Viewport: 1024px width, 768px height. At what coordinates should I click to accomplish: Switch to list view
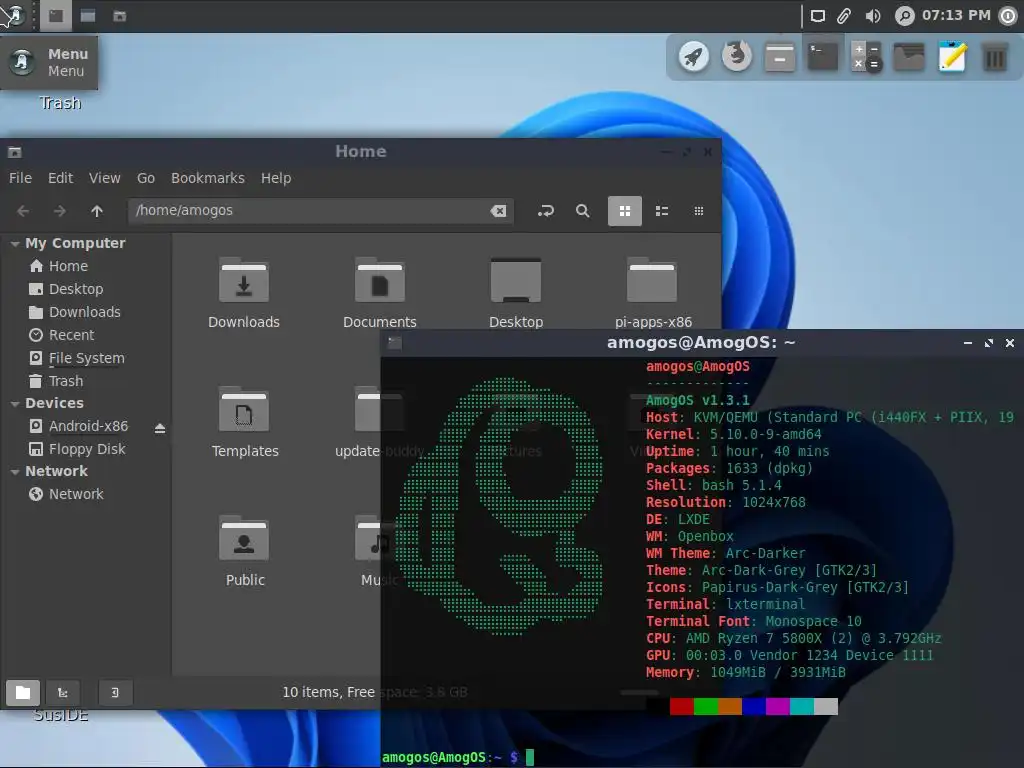(x=662, y=211)
